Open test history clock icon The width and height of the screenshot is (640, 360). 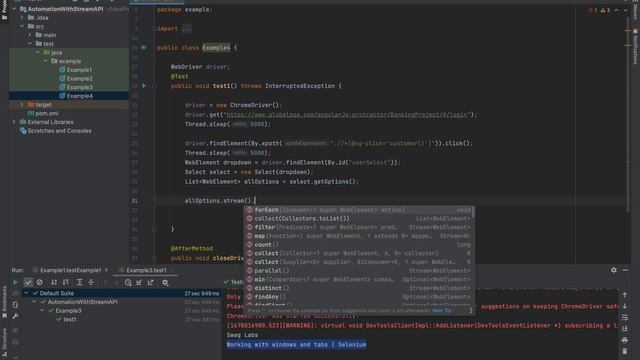(x=128, y=282)
